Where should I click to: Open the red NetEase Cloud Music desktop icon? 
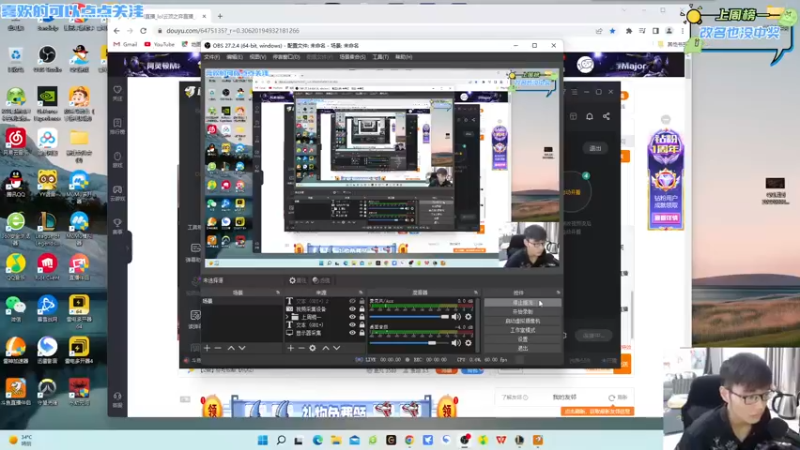(16, 142)
